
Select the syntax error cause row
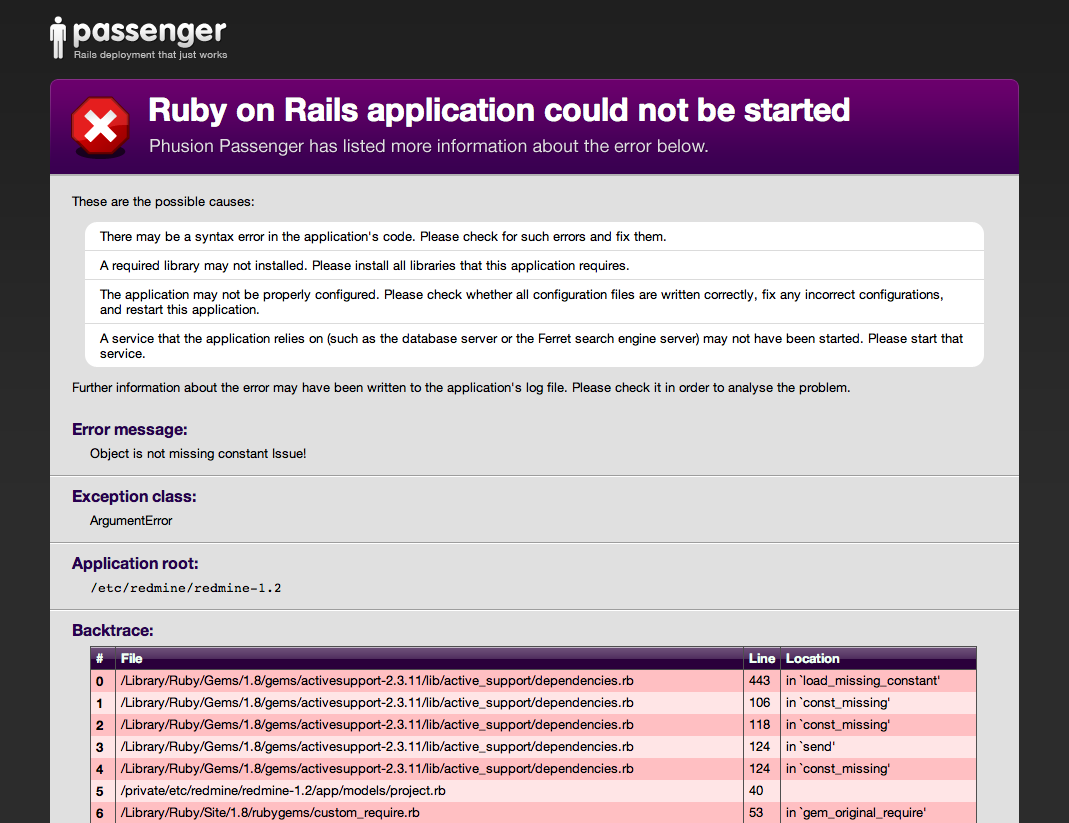click(534, 237)
